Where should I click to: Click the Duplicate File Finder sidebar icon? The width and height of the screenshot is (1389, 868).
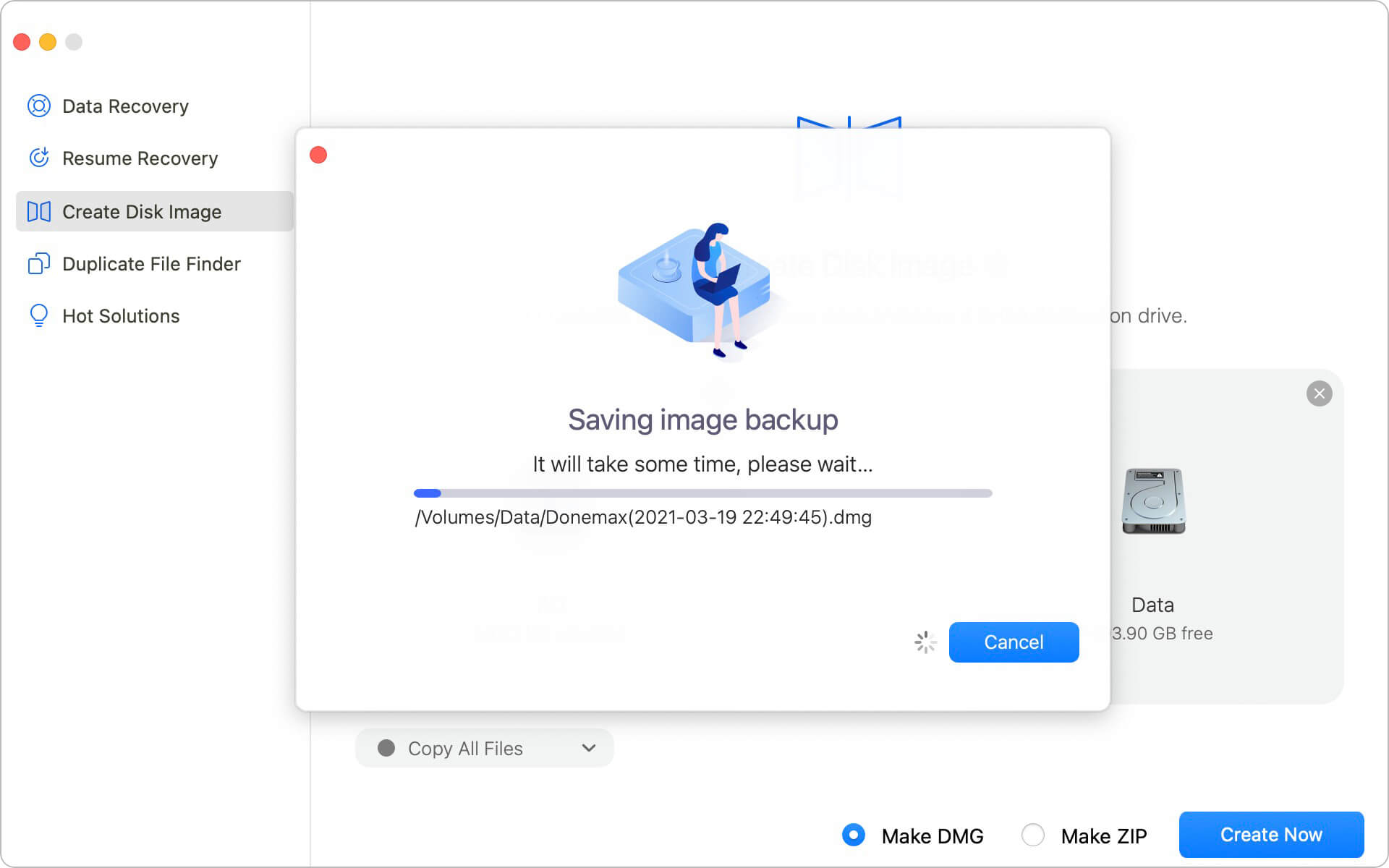point(38,263)
